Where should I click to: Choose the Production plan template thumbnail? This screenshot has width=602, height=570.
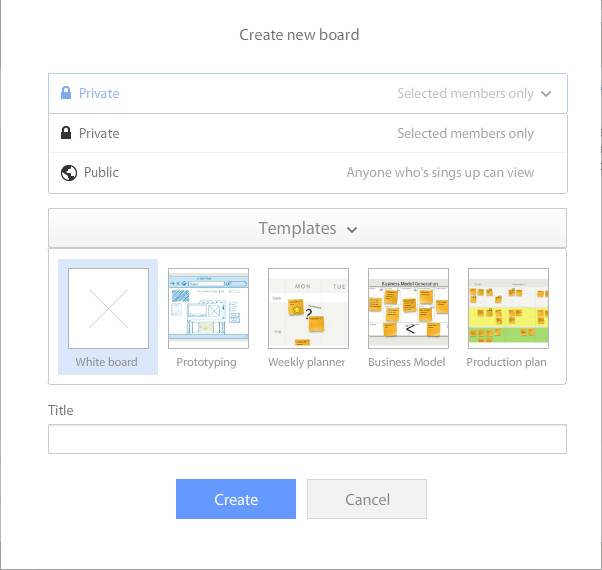508,308
